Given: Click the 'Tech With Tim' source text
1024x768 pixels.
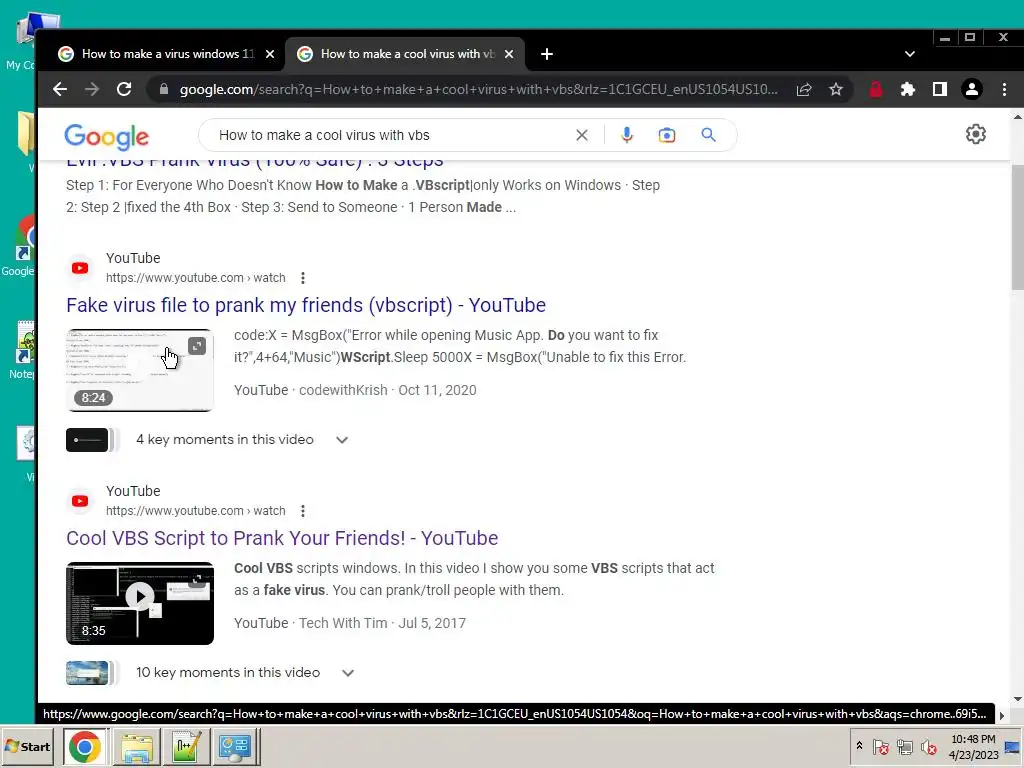Looking at the screenshot, I should 343,624.
